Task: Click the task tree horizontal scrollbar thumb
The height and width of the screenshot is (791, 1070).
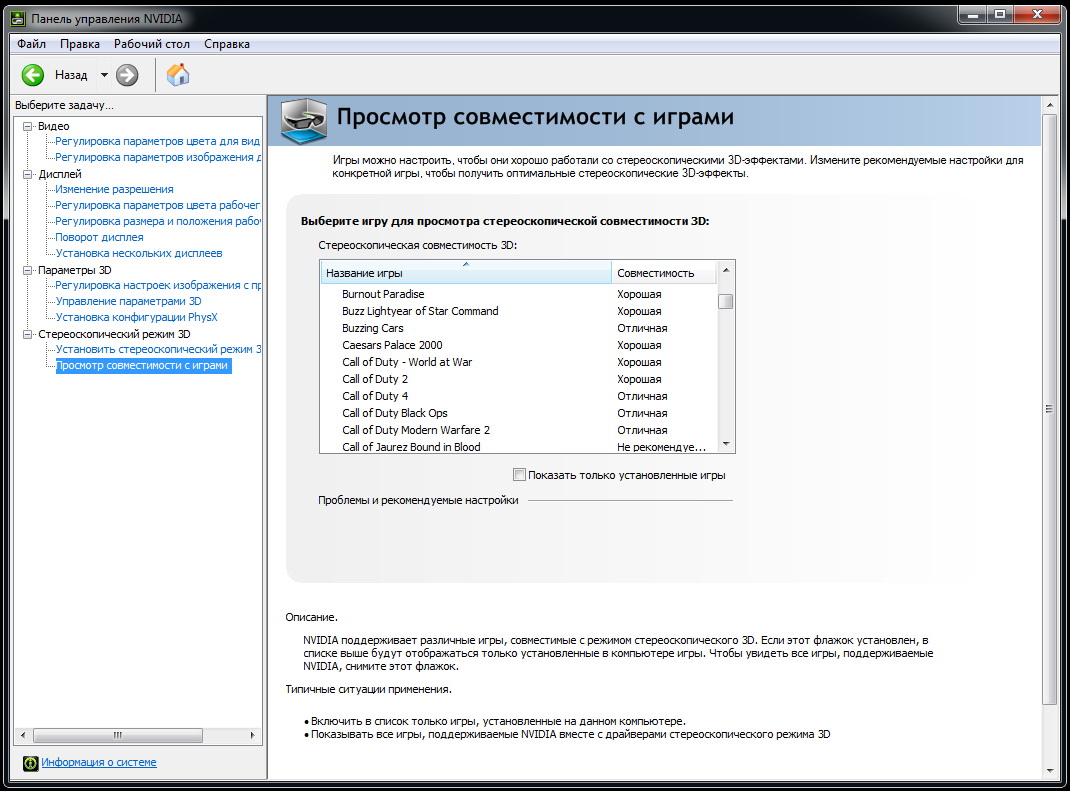Action: click(118, 735)
